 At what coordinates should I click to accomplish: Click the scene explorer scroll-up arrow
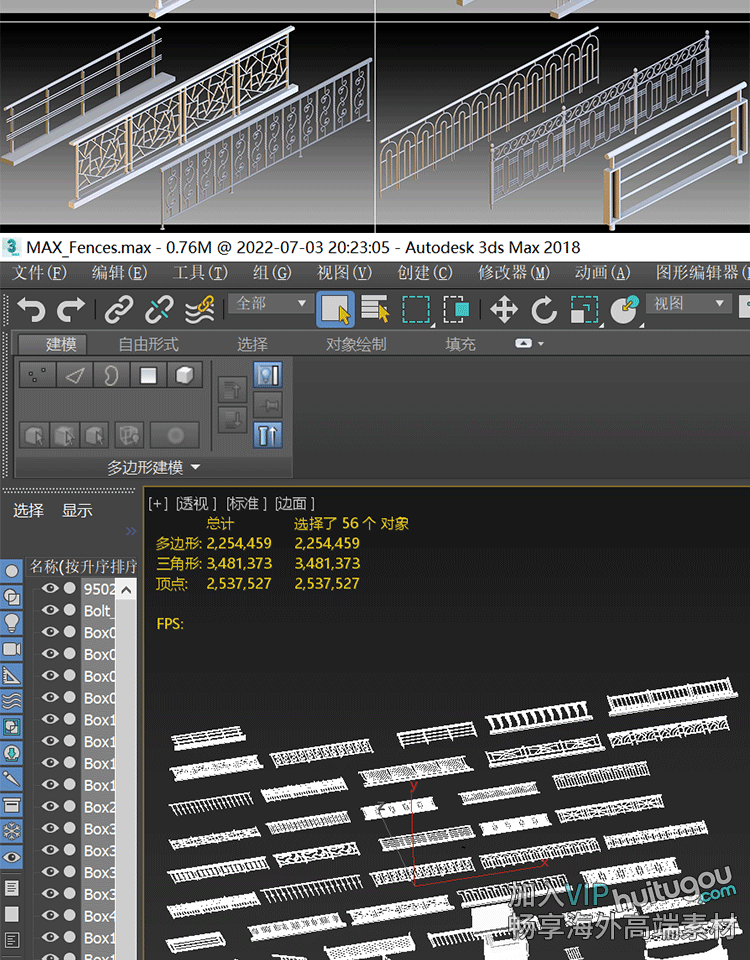point(126,589)
